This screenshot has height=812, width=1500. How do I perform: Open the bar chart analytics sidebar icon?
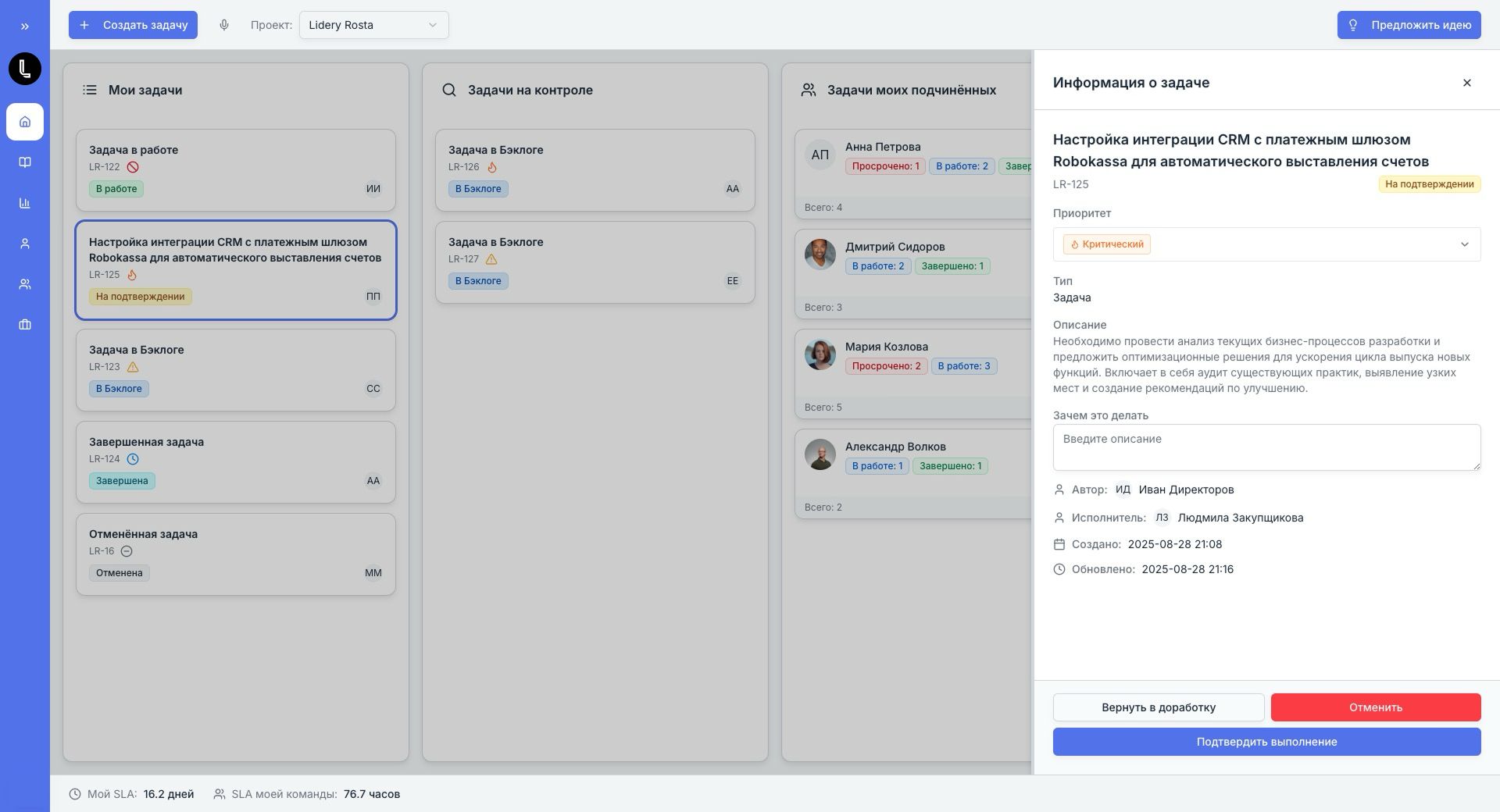coord(25,203)
